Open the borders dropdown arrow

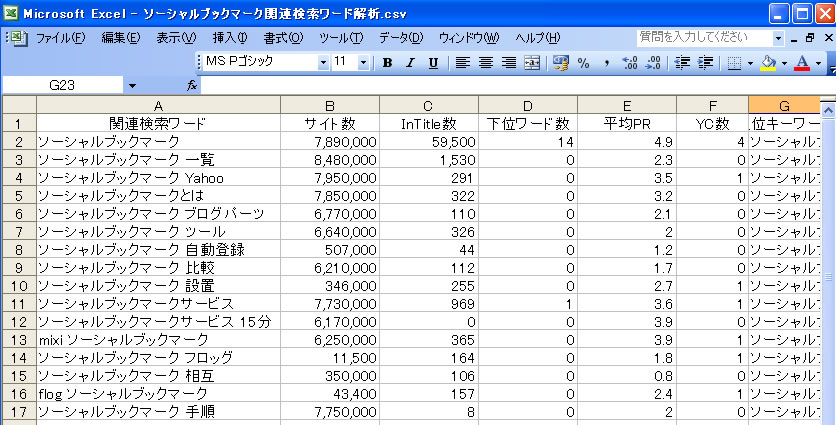click(750, 63)
